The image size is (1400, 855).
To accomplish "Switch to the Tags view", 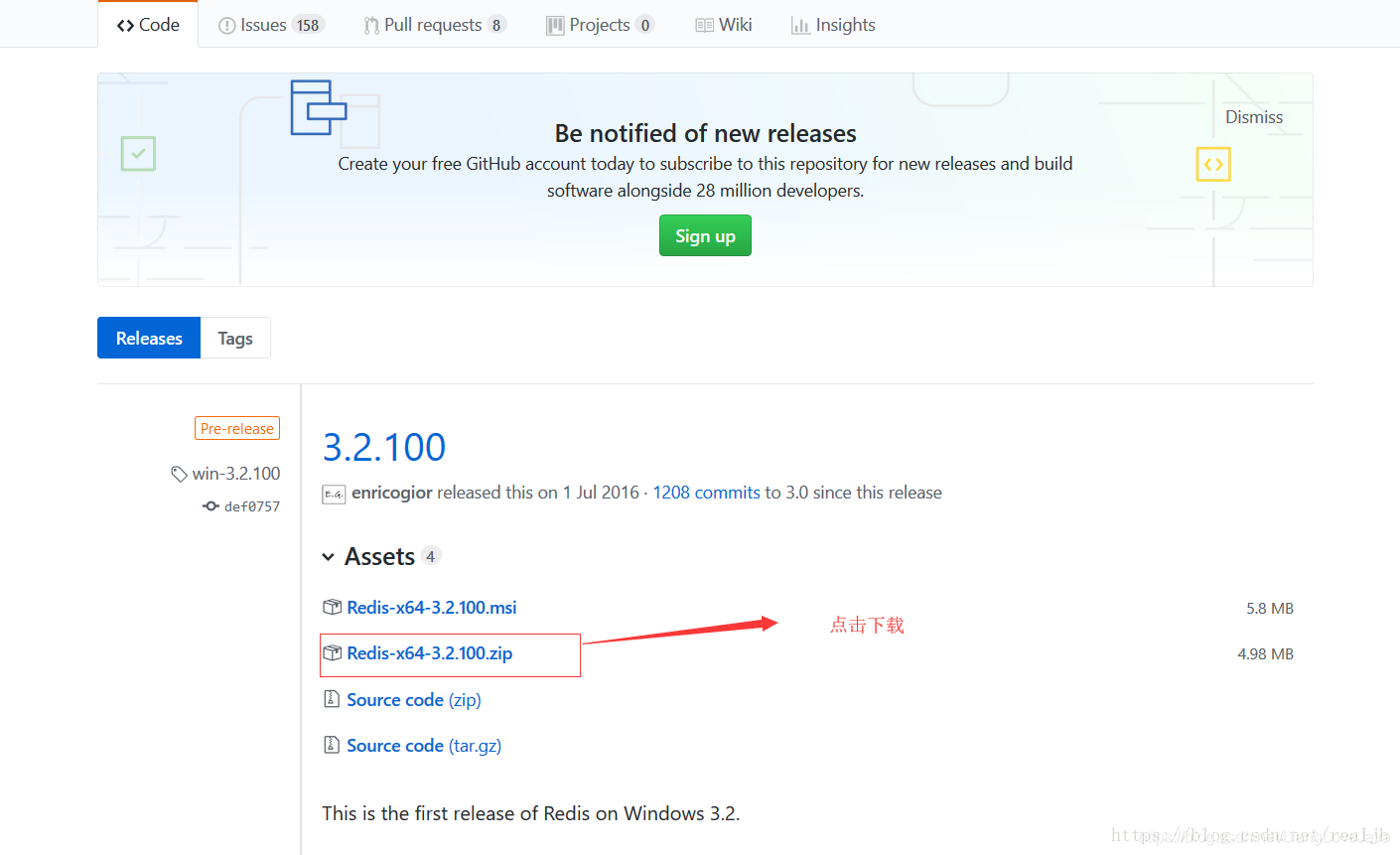I will coord(235,338).
